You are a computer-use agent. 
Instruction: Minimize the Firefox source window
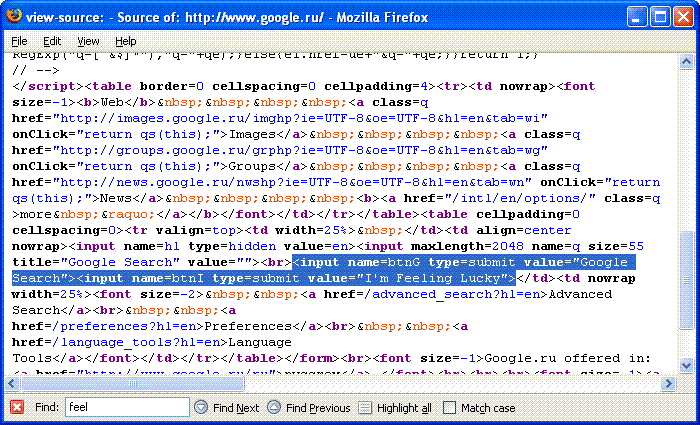point(637,17)
